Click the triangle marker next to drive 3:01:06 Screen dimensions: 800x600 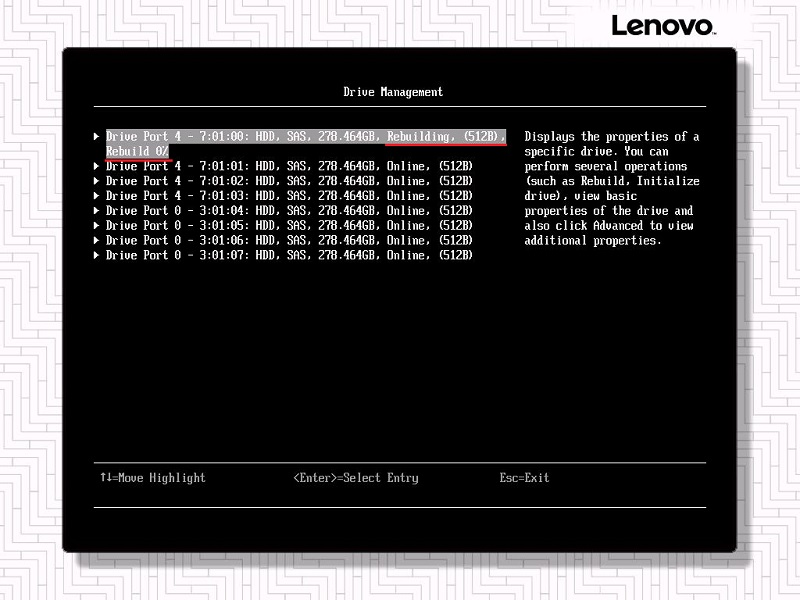click(97, 241)
